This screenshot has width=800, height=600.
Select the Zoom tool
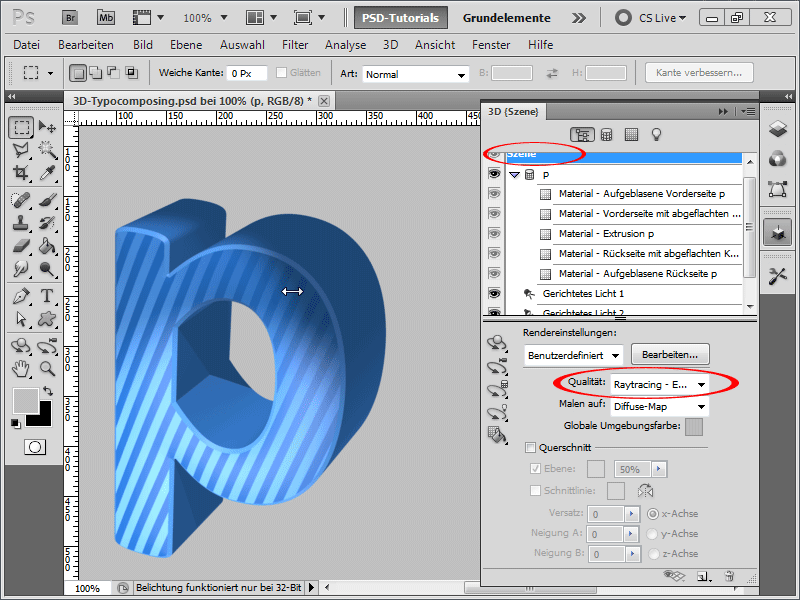(x=47, y=368)
